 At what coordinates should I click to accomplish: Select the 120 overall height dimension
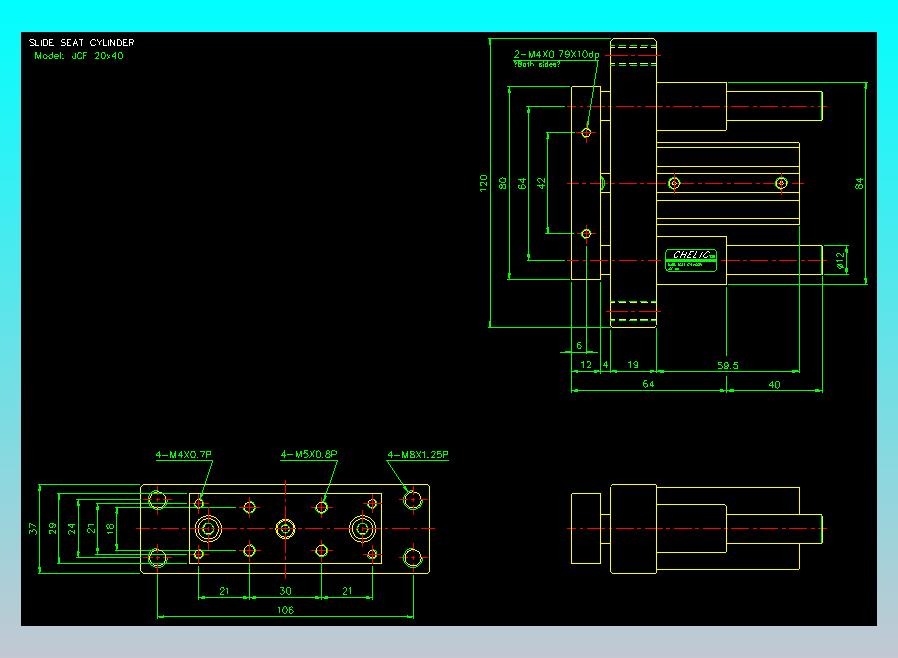point(483,182)
